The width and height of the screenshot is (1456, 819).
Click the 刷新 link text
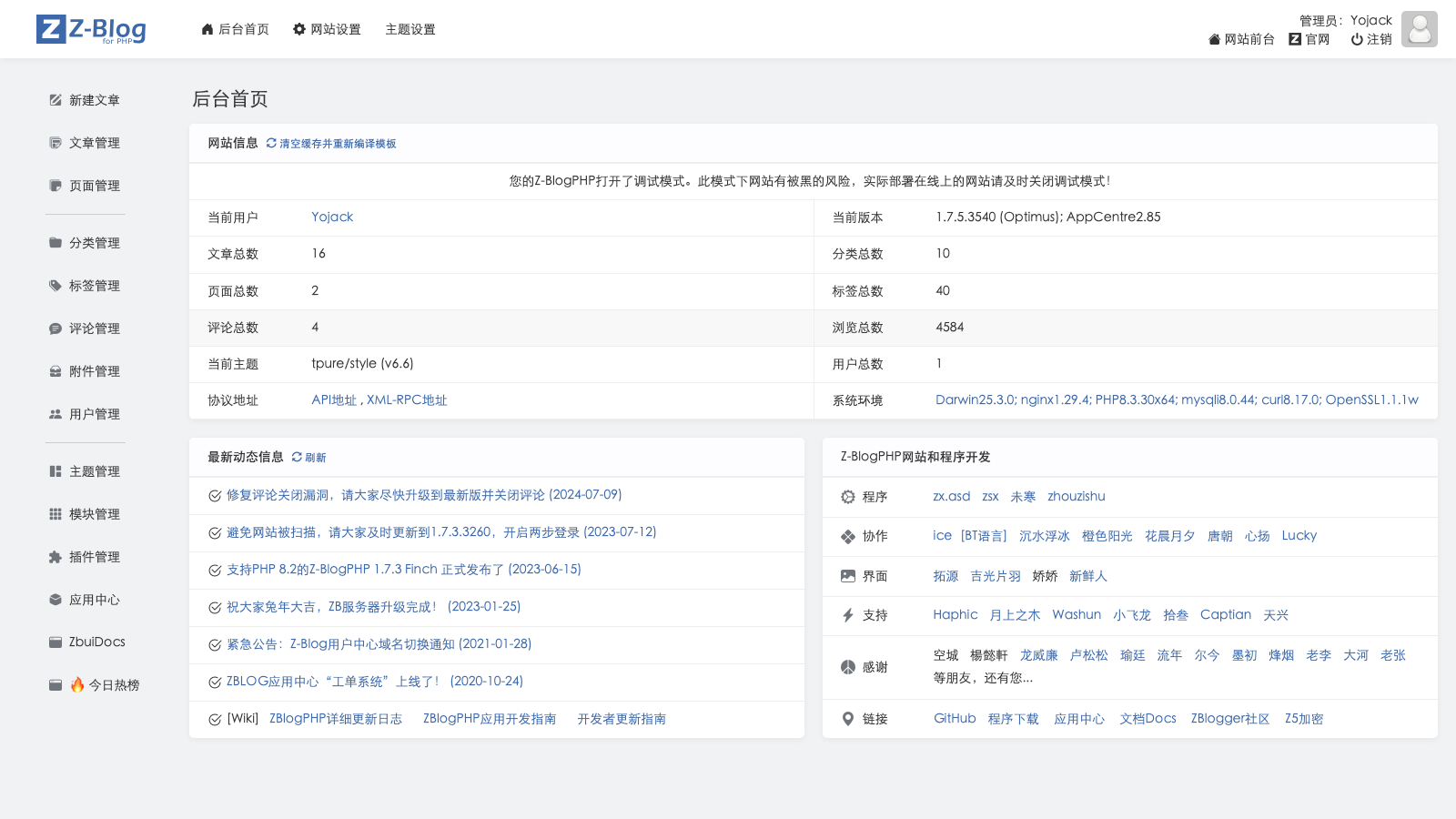(x=316, y=458)
